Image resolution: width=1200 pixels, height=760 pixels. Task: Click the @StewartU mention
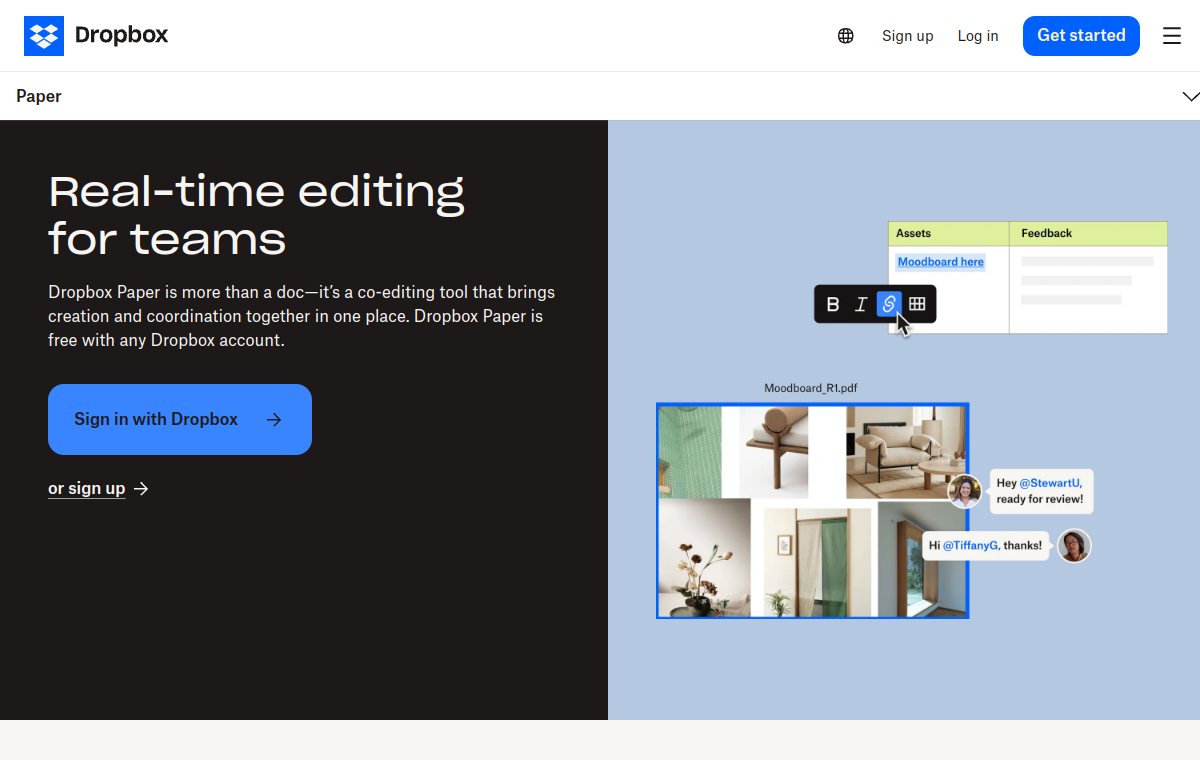tap(1050, 483)
